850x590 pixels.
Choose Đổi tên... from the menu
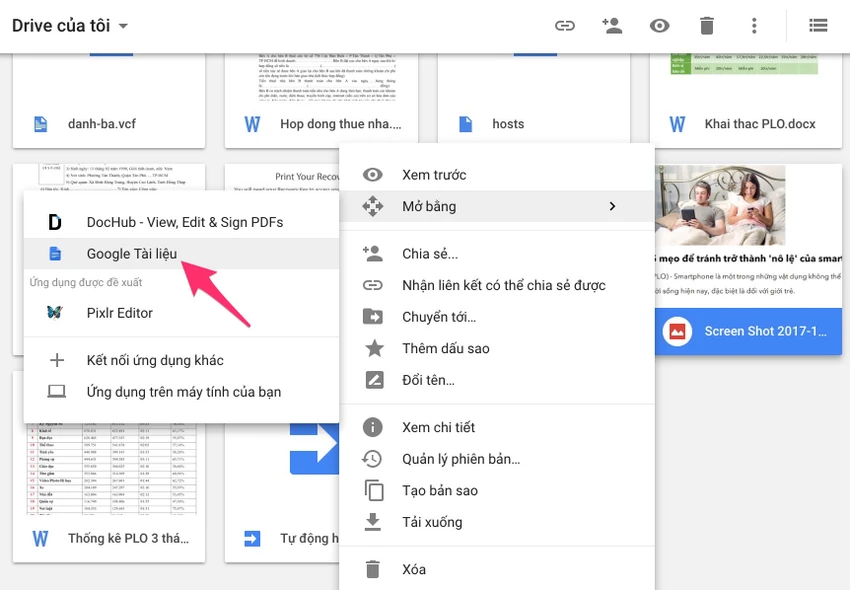pos(497,380)
